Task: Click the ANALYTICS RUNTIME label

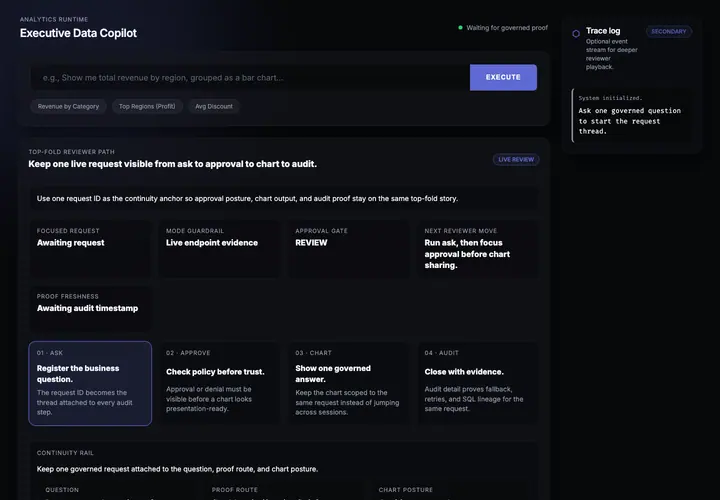Action: point(54,19)
